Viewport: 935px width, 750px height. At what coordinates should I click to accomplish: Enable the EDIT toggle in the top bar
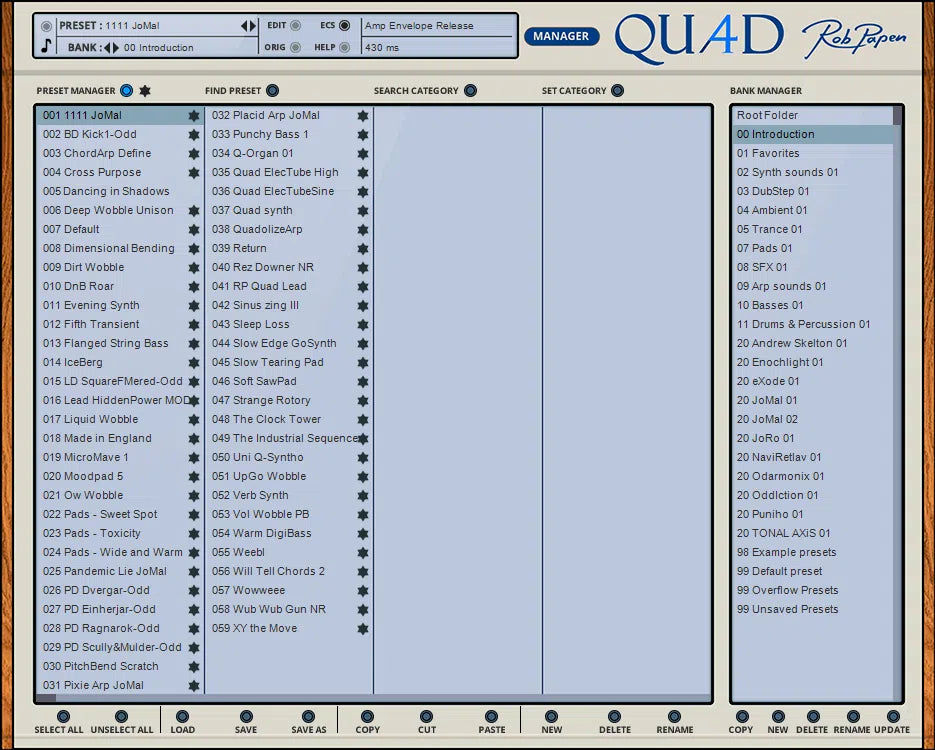pos(297,26)
